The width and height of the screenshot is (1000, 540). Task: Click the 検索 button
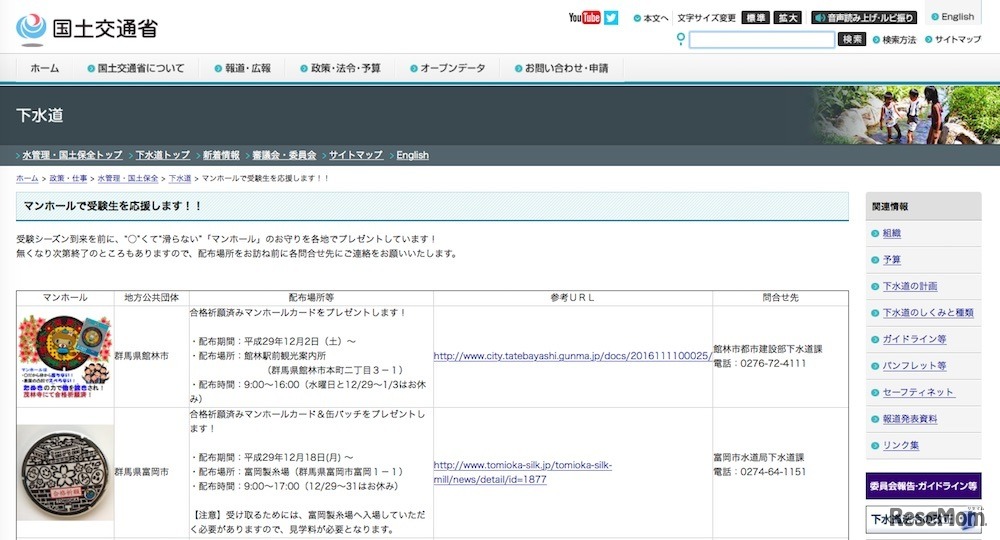coord(852,39)
